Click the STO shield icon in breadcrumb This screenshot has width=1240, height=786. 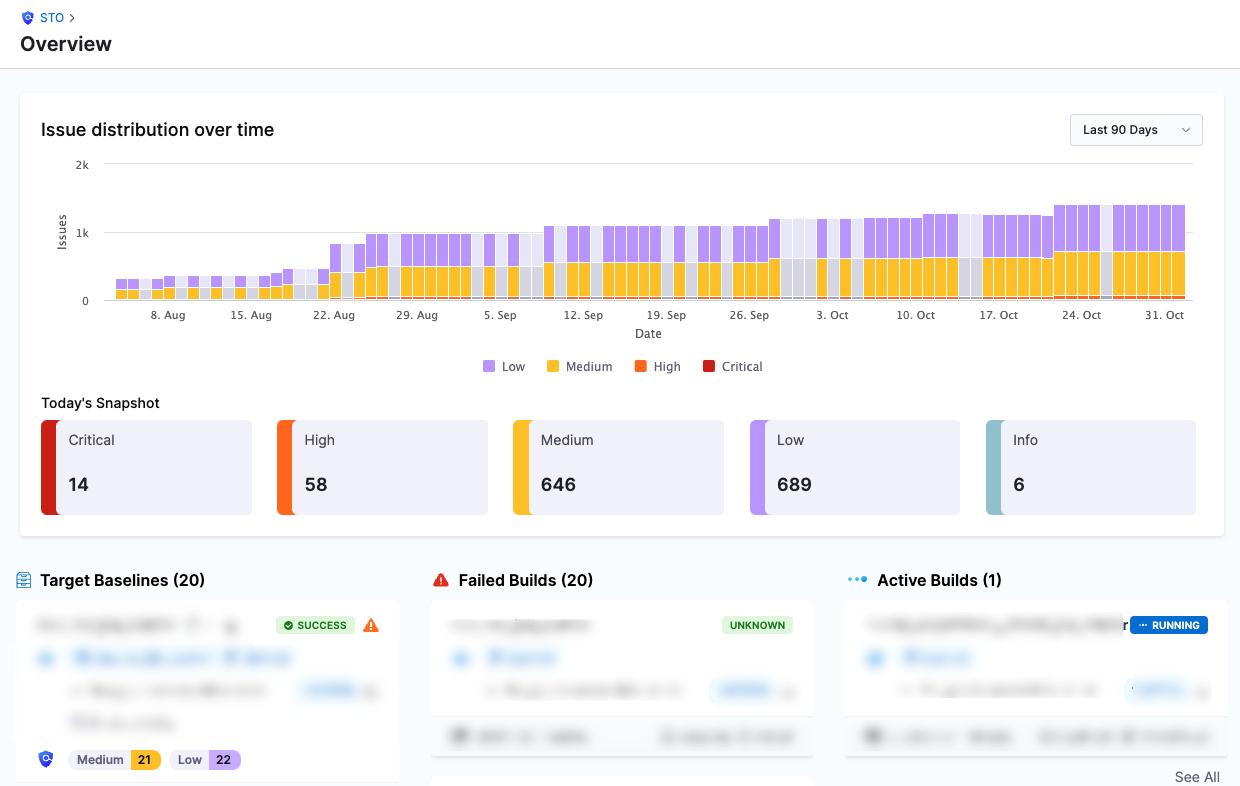pos(28,18)
